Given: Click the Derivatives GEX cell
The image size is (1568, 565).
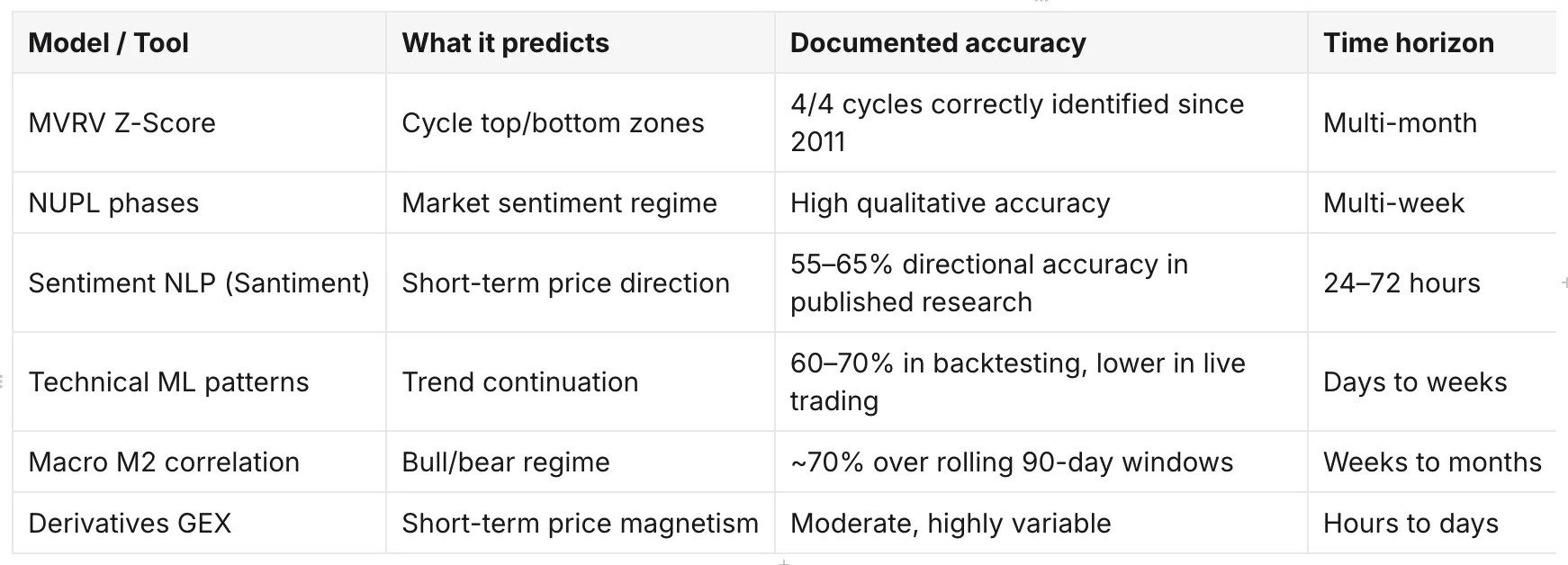Looking at the screenshot, I should click(x=199, y=523).
